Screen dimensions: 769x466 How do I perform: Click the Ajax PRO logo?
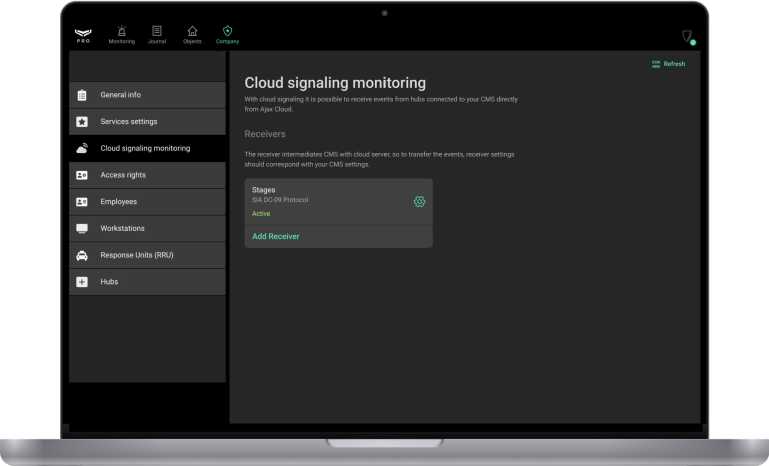click(83, 34)
